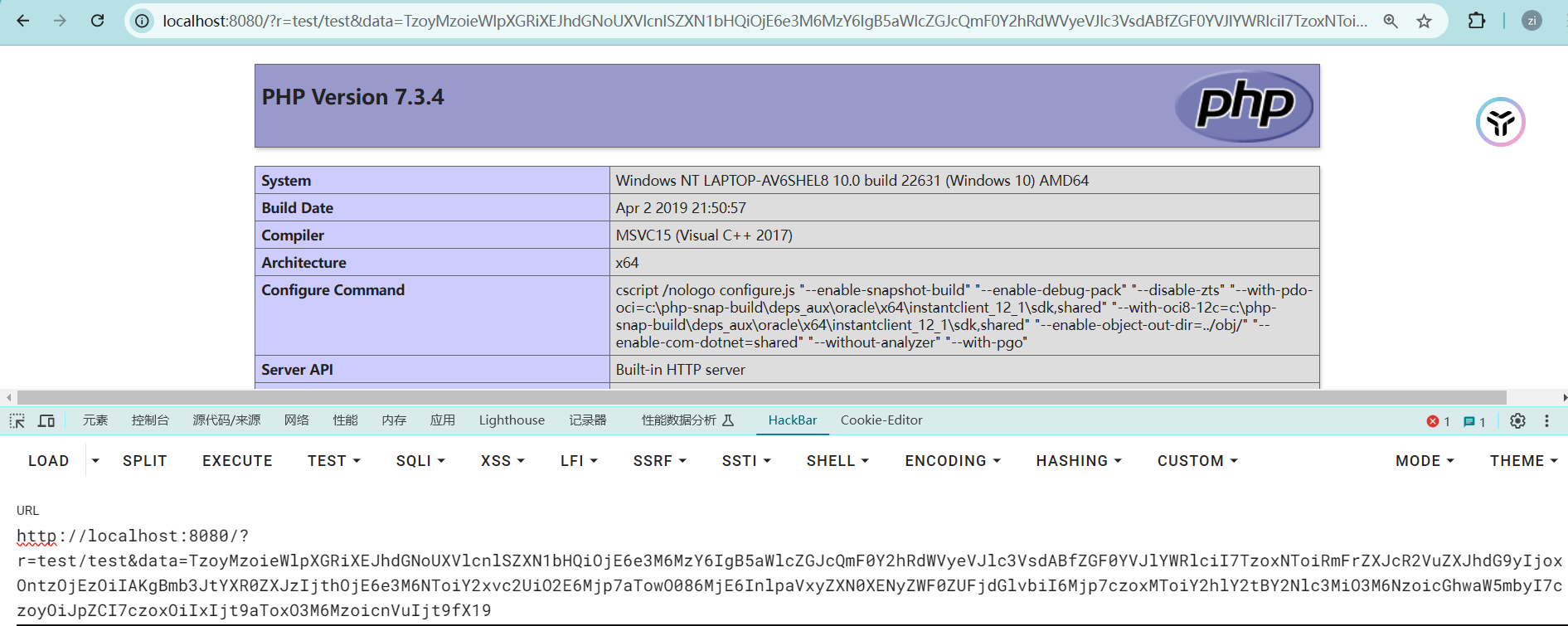Open the THEME dropdown
Viewport: 1568px width, 626px height.
coord(1523,461)
